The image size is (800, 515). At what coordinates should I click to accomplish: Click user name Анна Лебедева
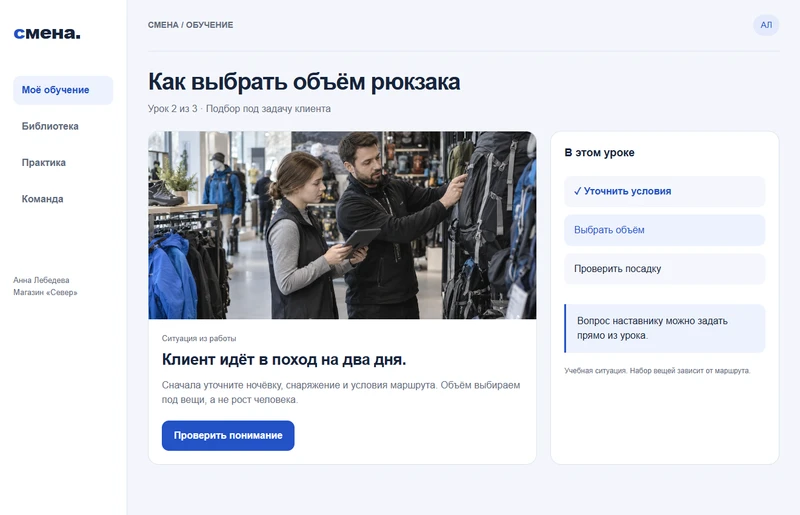tap(41, 280)
